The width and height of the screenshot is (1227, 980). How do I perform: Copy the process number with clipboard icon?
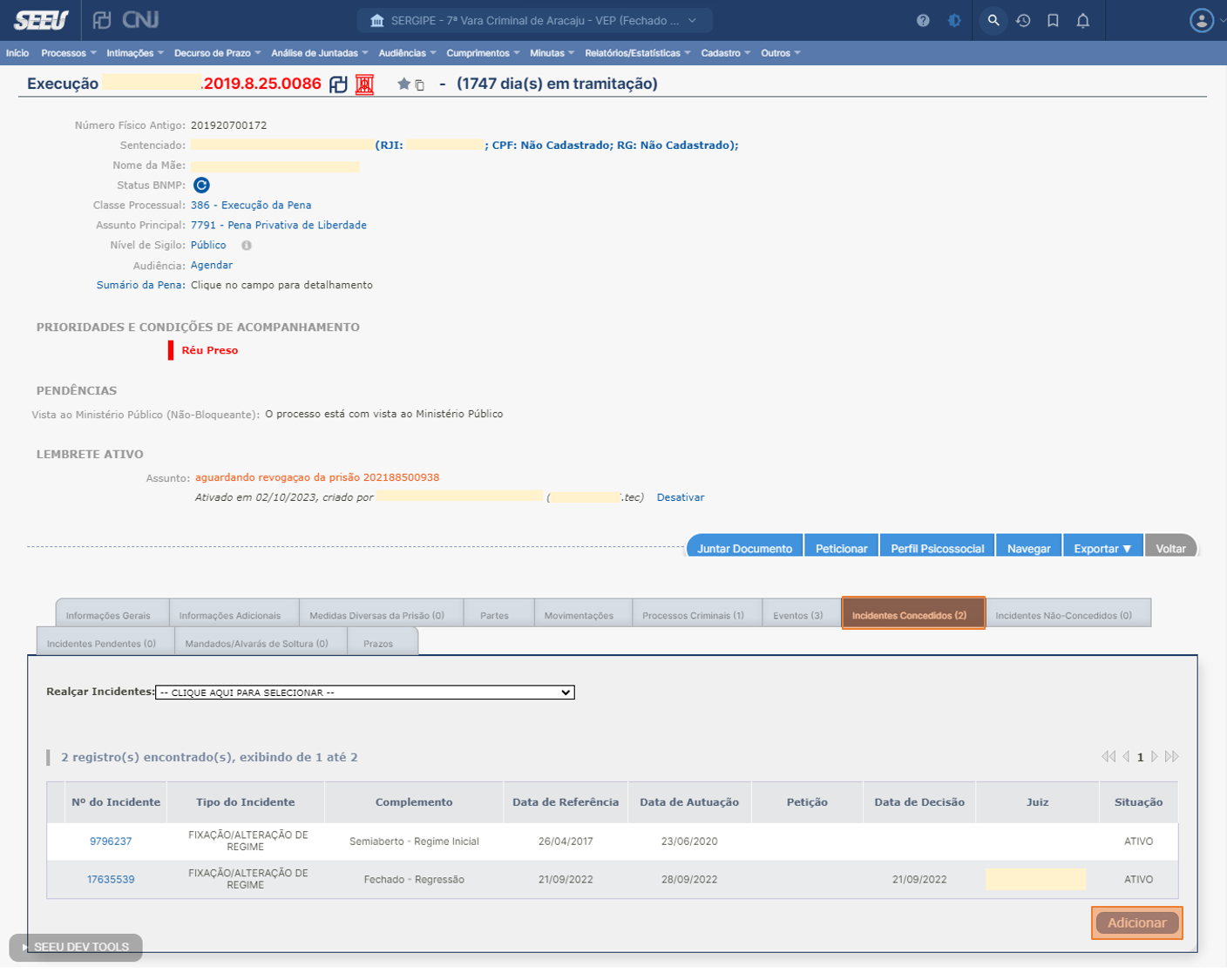(419, 85)
